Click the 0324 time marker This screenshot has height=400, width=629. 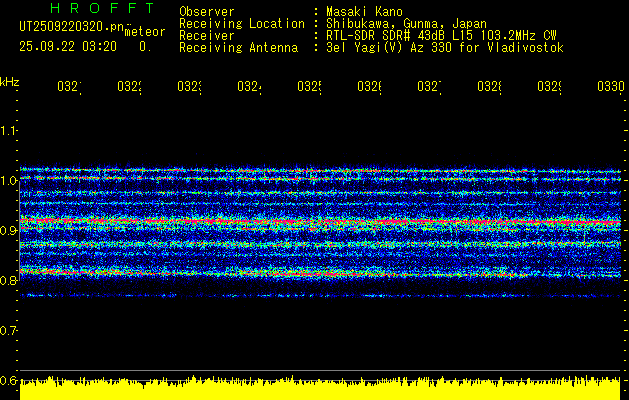coord(250,86)
